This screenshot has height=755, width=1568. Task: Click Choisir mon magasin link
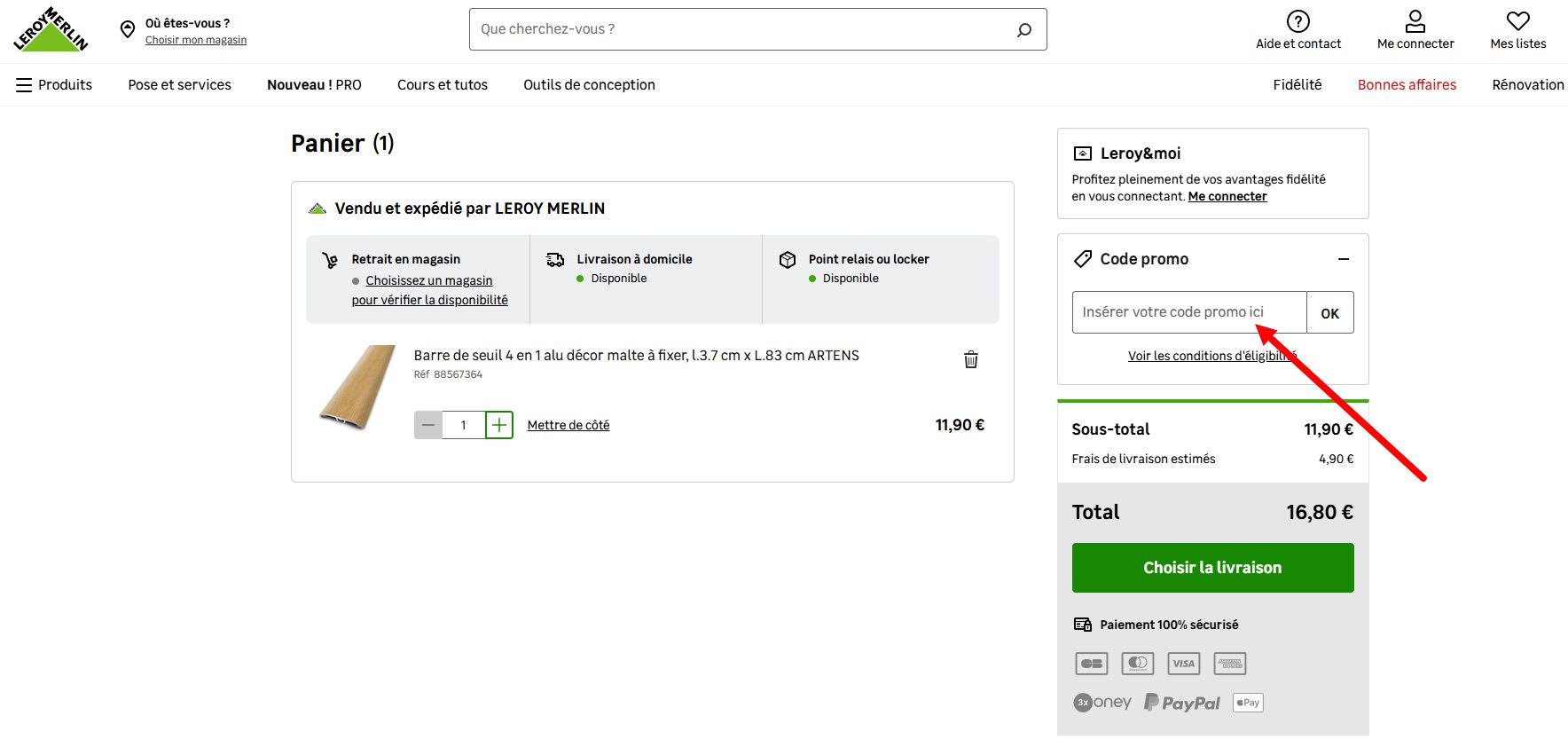tap(196, 40)
